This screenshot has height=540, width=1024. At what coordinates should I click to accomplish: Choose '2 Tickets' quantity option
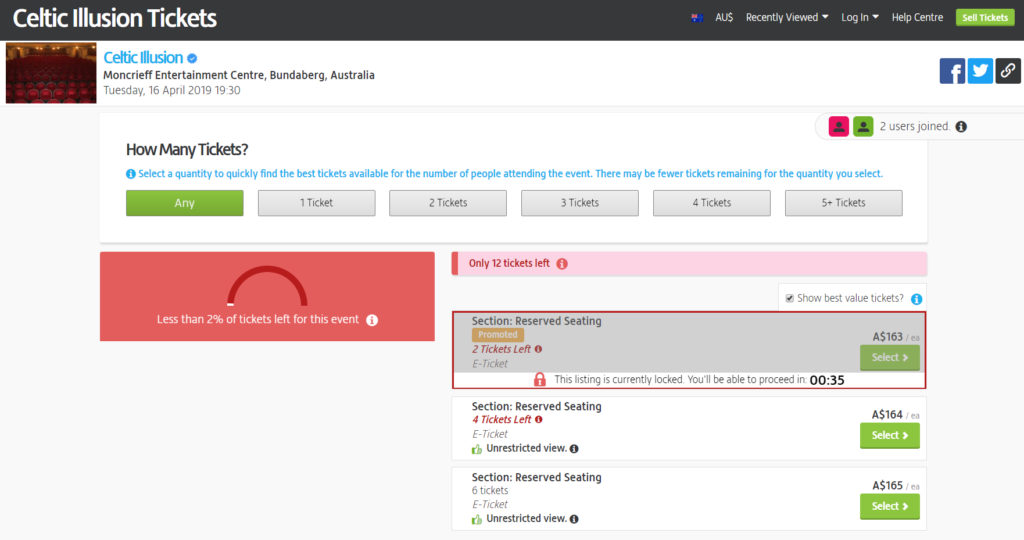[448, 203]
